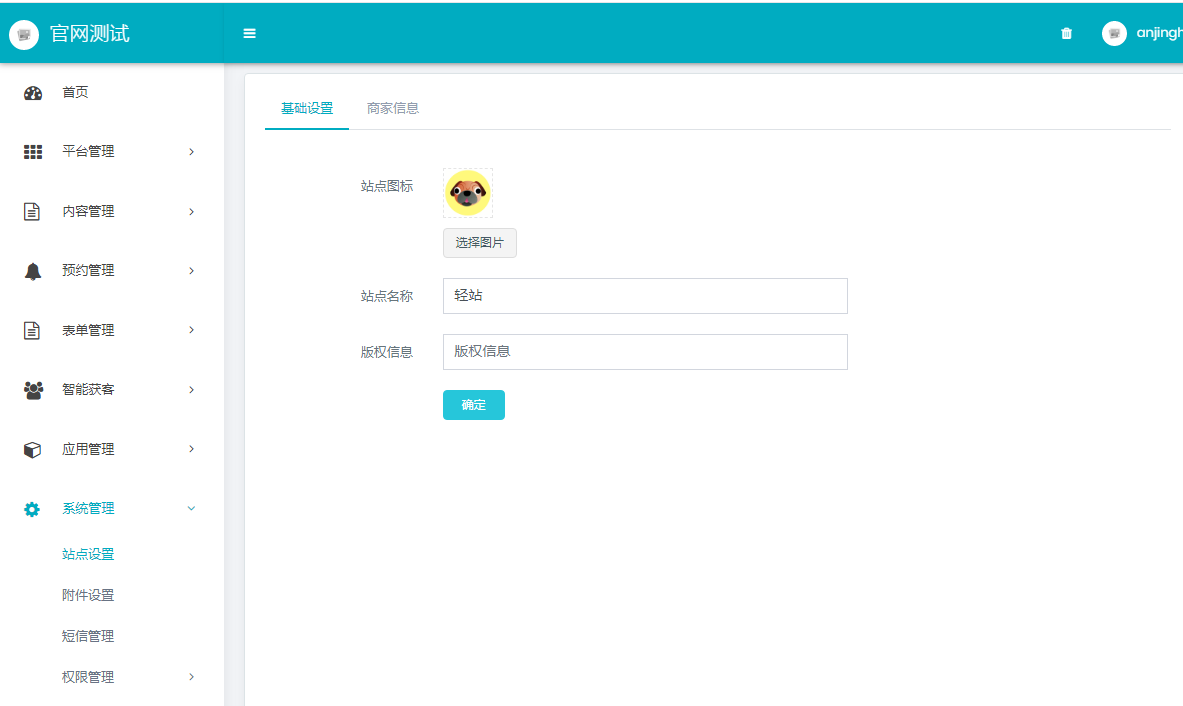Image resolution: width=1183 pixels, height=706 pixels.
Task: Click the trash icon in top header
Action: 1066,34
